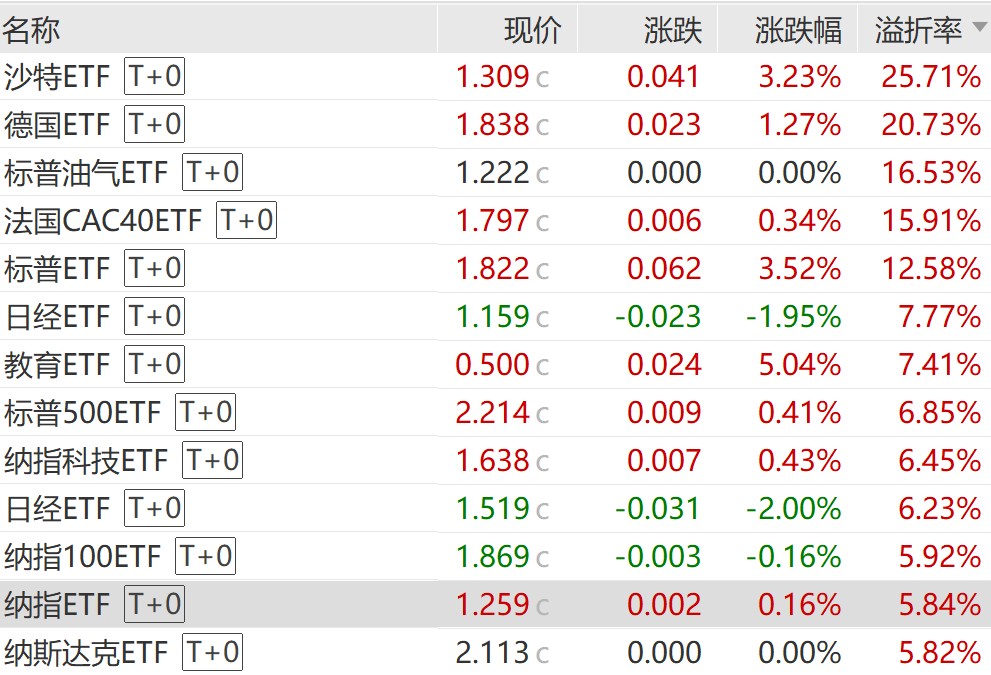Image resolution: width=991 pixels, height=675 pixels.
Task: Click the highlighted 纳指ETF row
Action: 496,604
